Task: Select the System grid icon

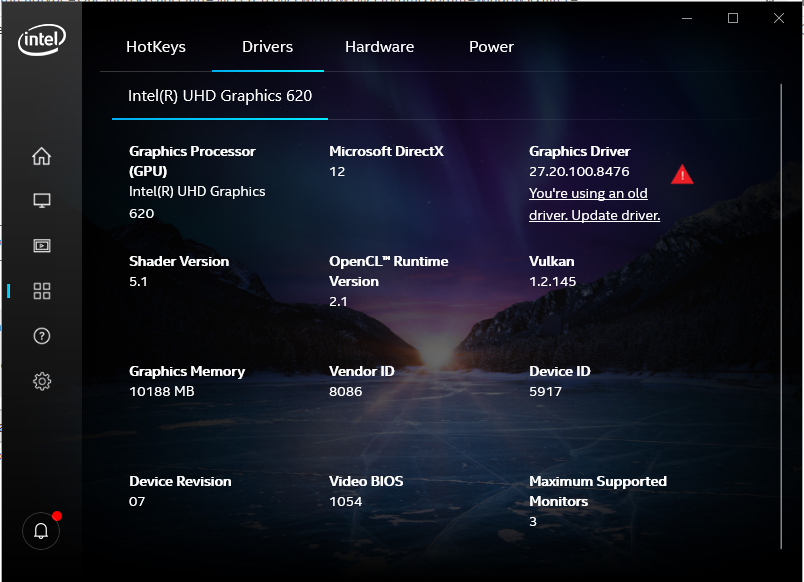Action: tap(42, 291)
